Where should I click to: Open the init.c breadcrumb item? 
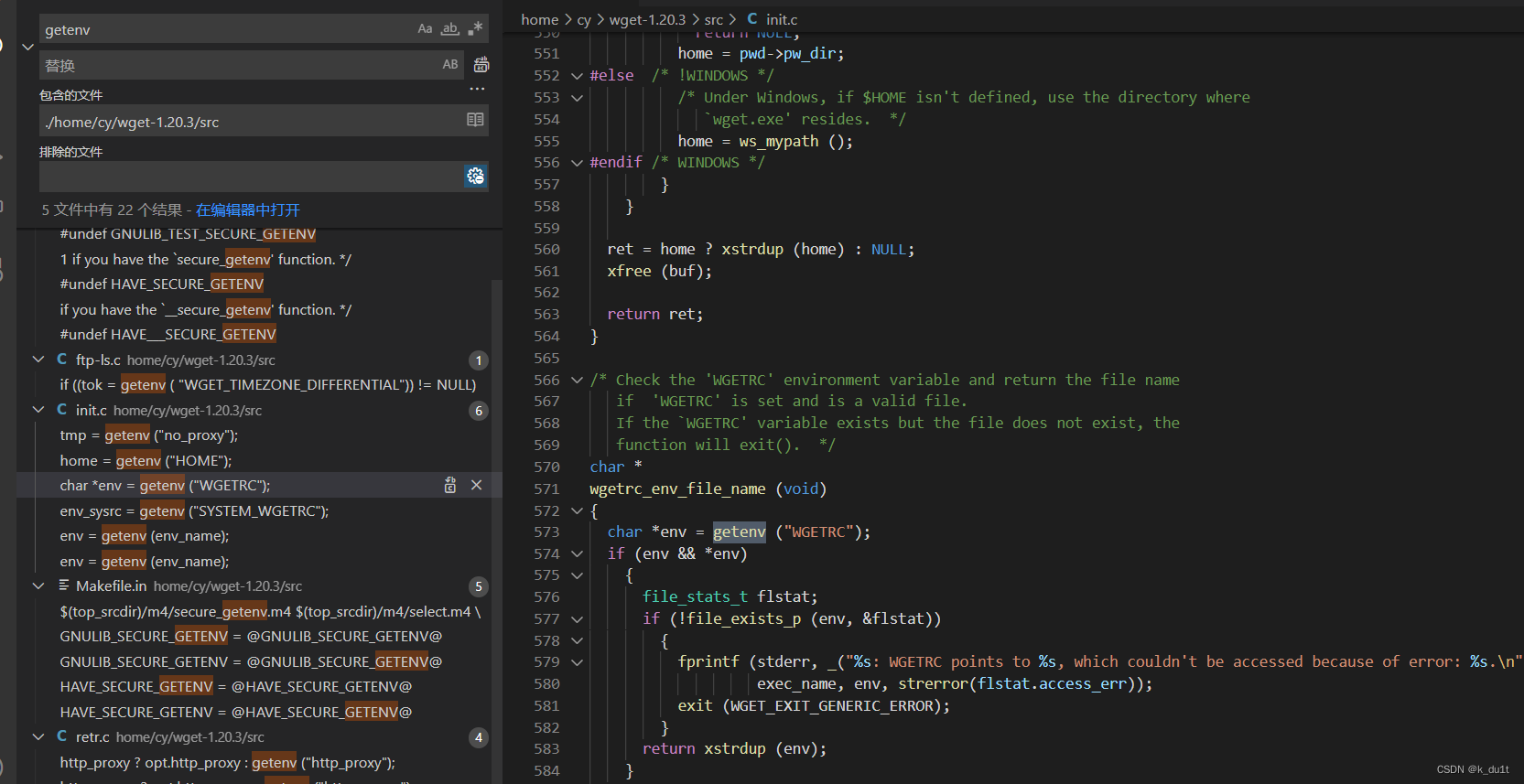click(781, 19)
